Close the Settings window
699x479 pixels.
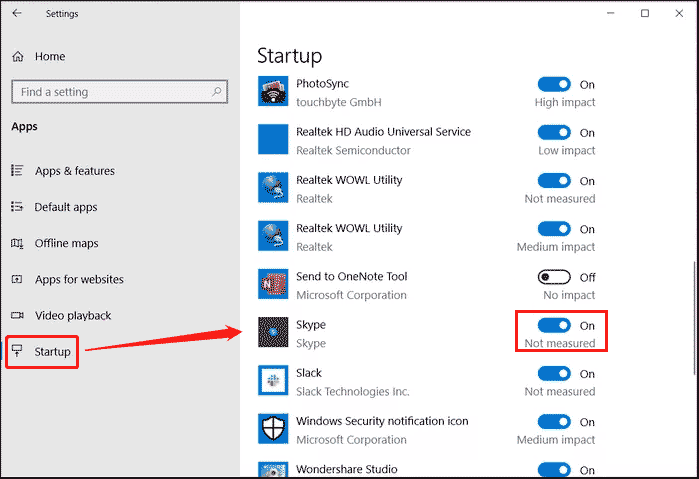coord(679,13)
